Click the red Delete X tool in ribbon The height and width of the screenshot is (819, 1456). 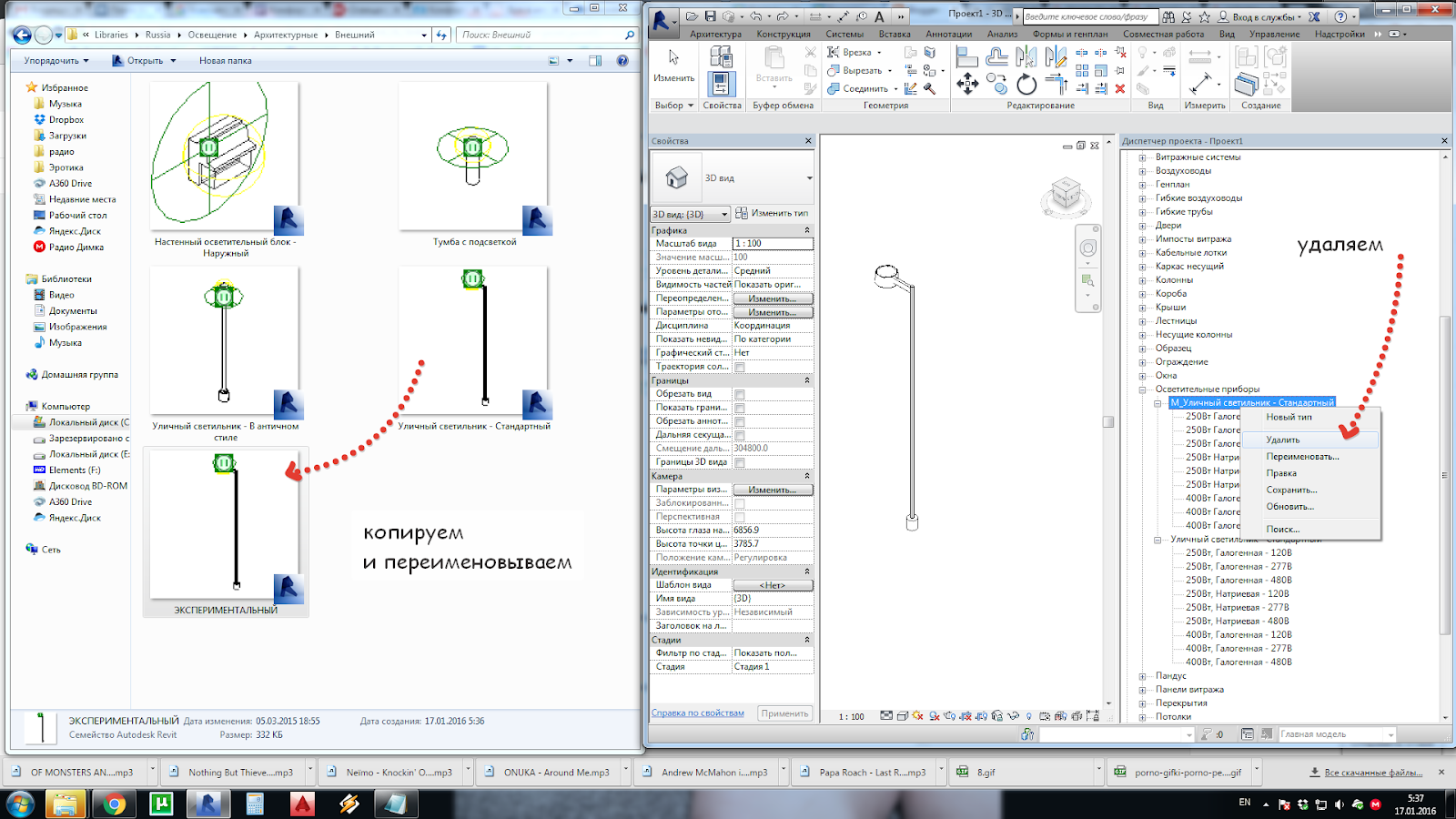click(x=1120, y=88)
